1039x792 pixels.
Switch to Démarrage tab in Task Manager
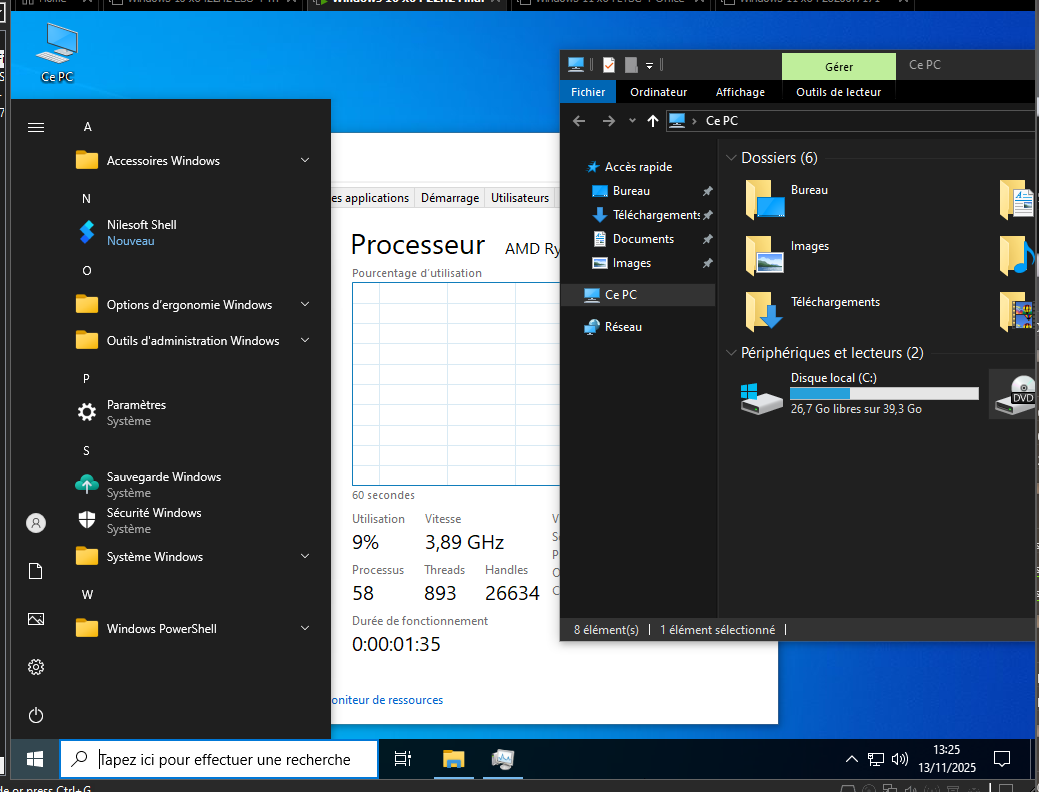tap(450, 198)
